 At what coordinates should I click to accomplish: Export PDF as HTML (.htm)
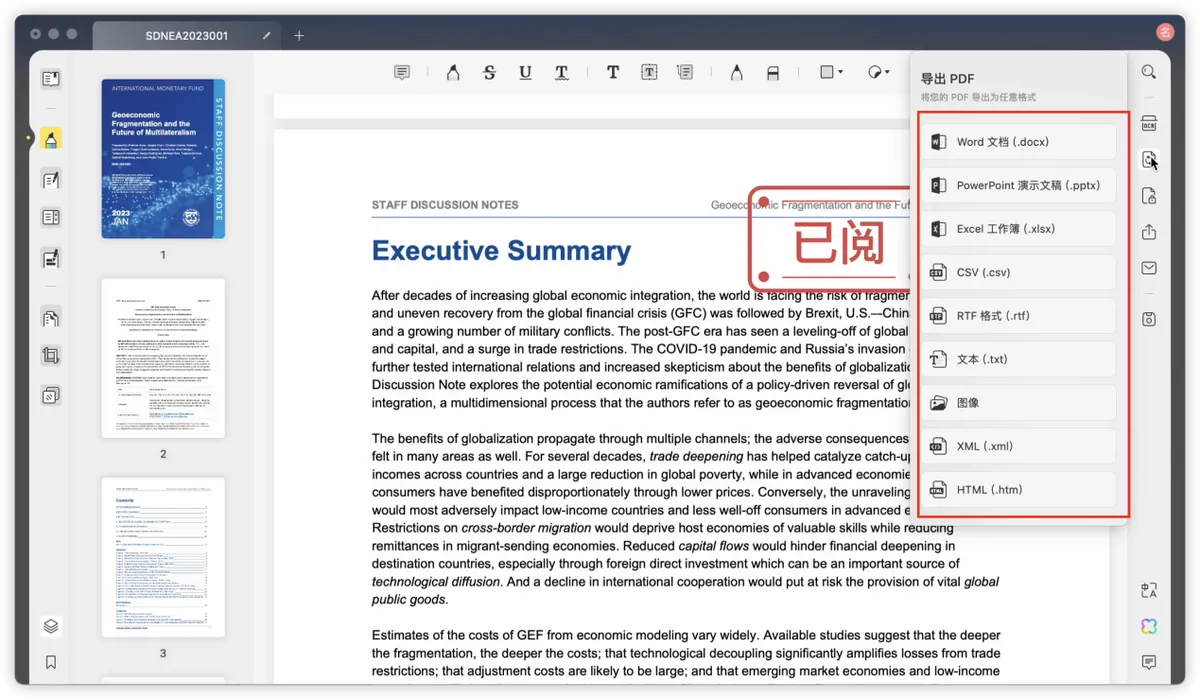coord(1018,490)
